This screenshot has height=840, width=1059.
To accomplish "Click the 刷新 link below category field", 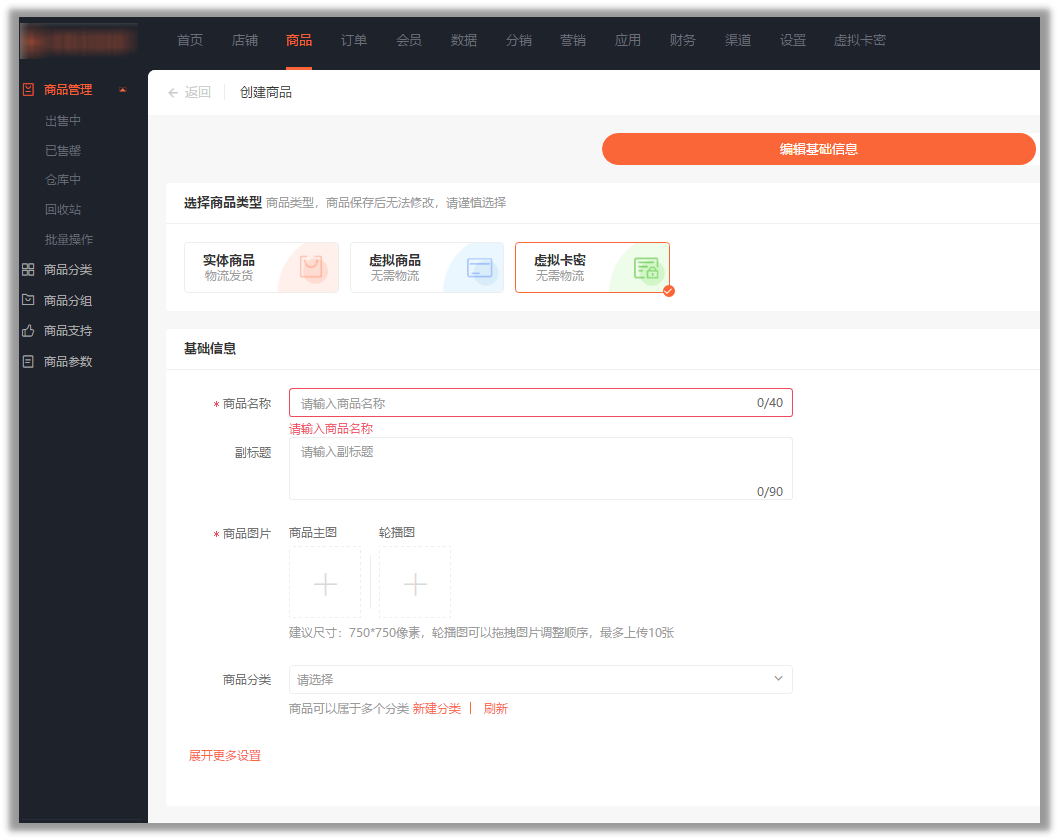I will click(x=496, y=709).
